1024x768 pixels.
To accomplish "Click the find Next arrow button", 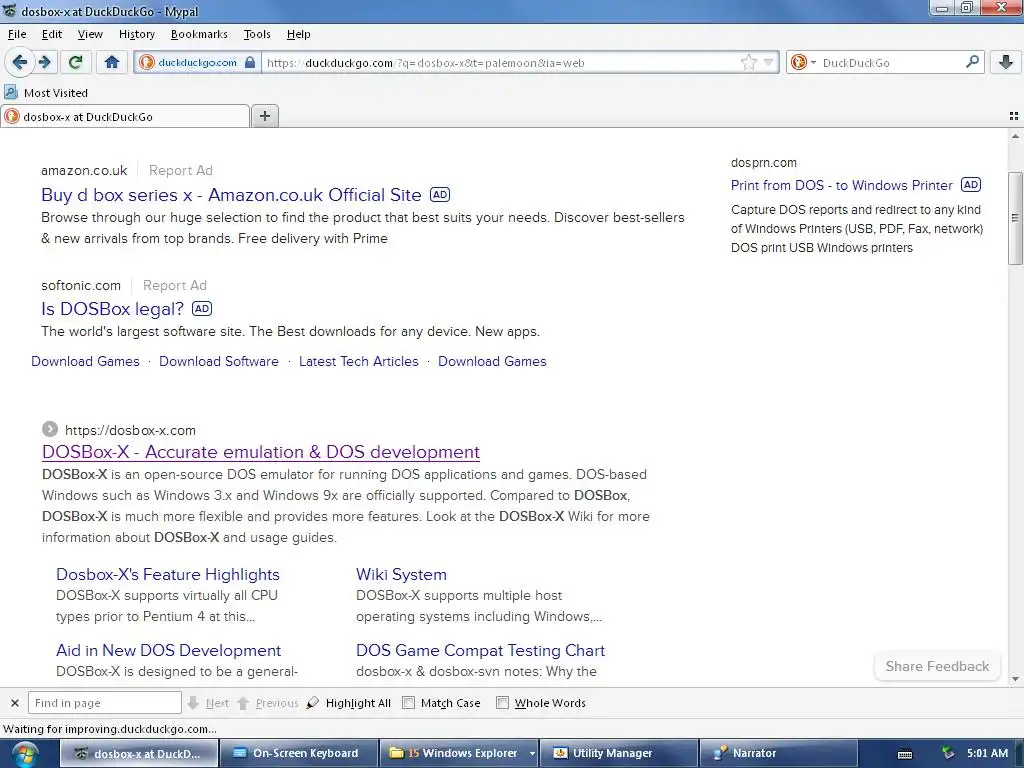I will click(x=208, y=703).
